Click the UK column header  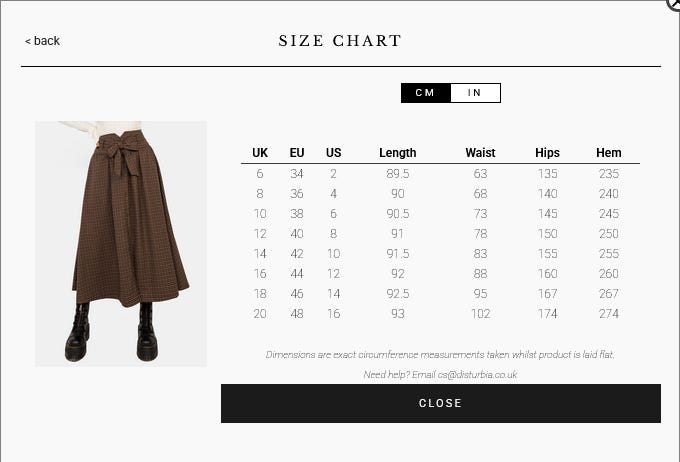260,153
